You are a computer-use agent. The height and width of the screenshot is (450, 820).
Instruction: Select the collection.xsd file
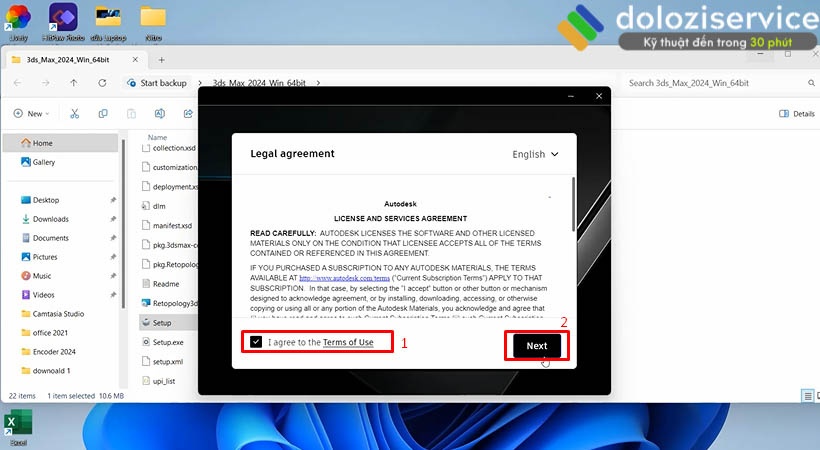pyautogui.click(x=169, y=148)
